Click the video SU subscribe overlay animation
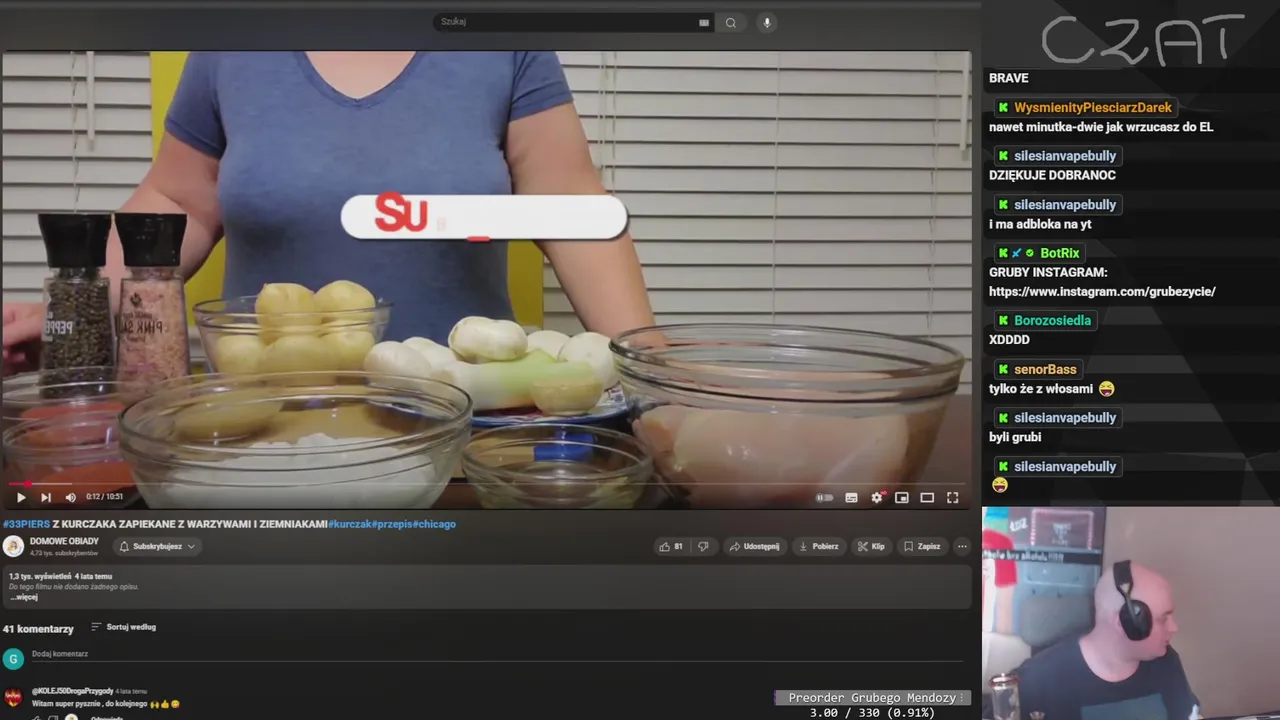Viewport: 1280px width, 720px height. pyautogui.click(x=484, y=216)
